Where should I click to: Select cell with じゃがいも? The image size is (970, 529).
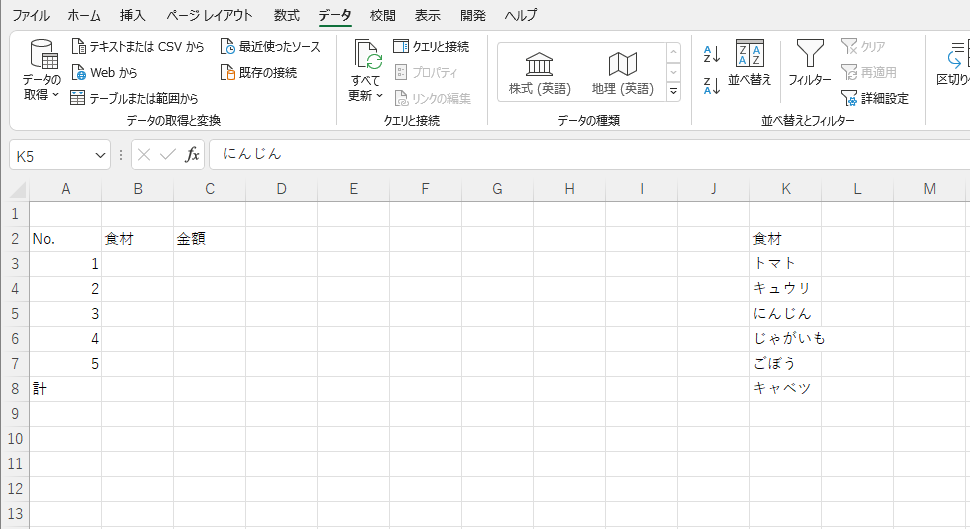click(x=786, y=338)
